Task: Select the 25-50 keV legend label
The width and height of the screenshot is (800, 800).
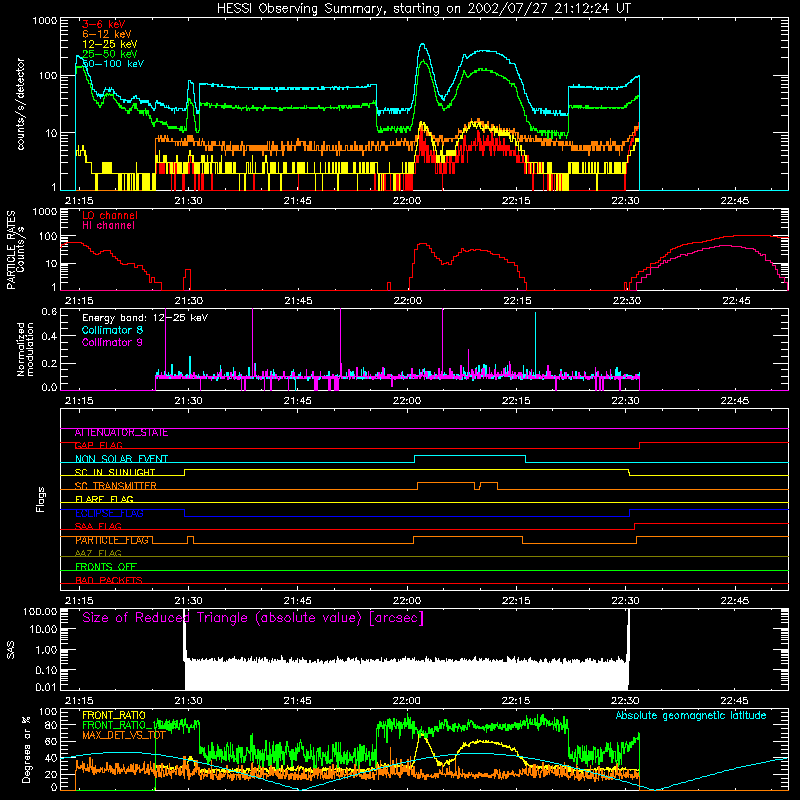Action: click(110, 54)
